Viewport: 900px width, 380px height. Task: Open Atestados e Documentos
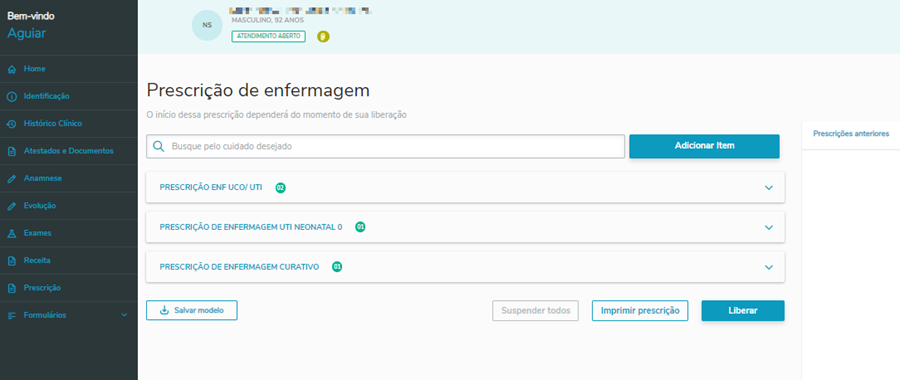click(x=69, y=151)
